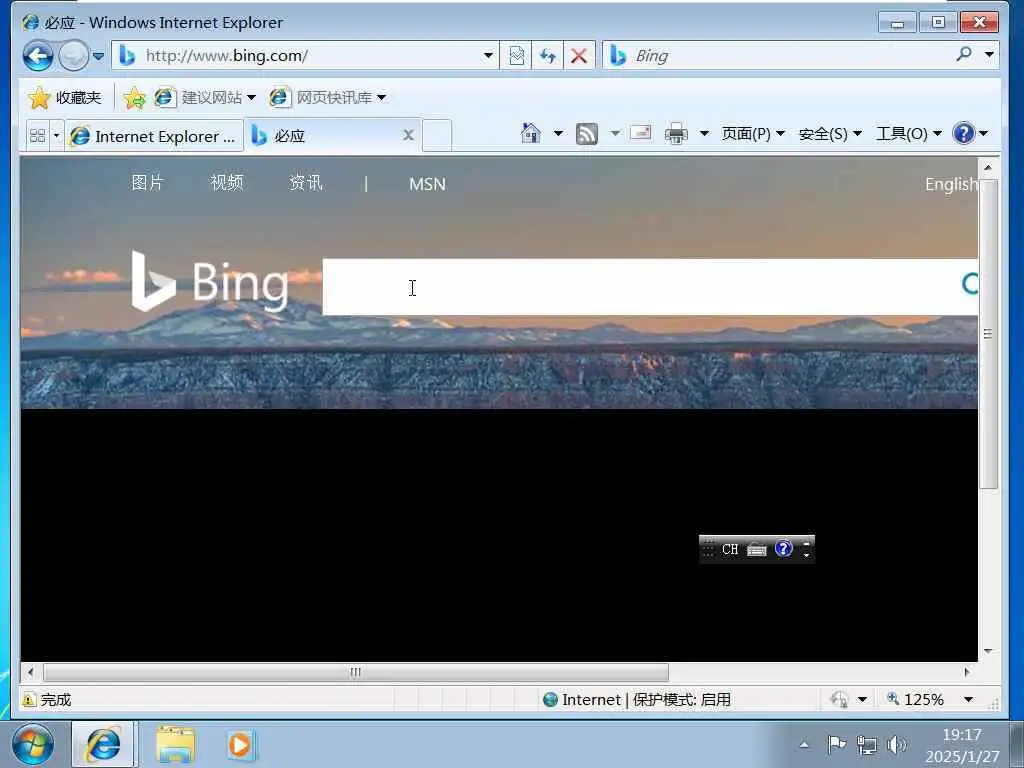Image resolution: width=1024 pixels, height=768 pixels.
Task: Expand the feeds dropdown arrow
Action: tap(615, 133)
